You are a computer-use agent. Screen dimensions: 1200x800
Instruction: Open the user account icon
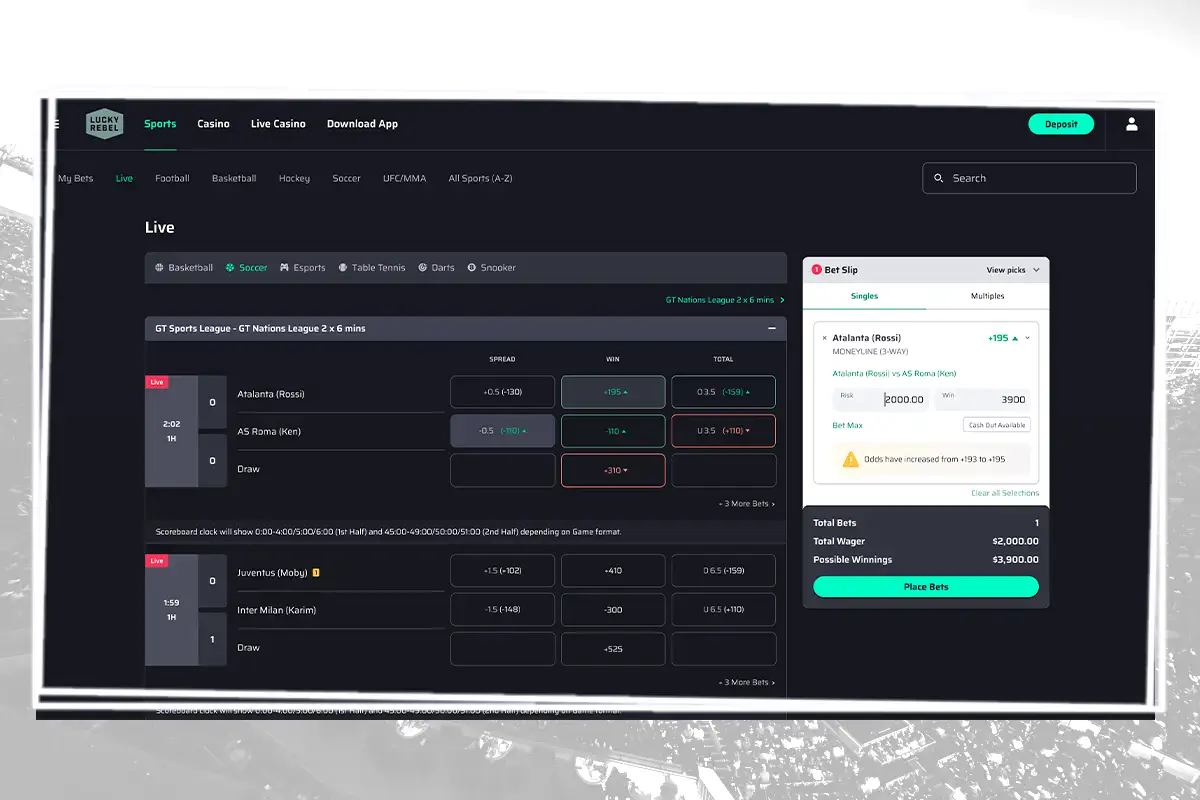[1131, 124]
